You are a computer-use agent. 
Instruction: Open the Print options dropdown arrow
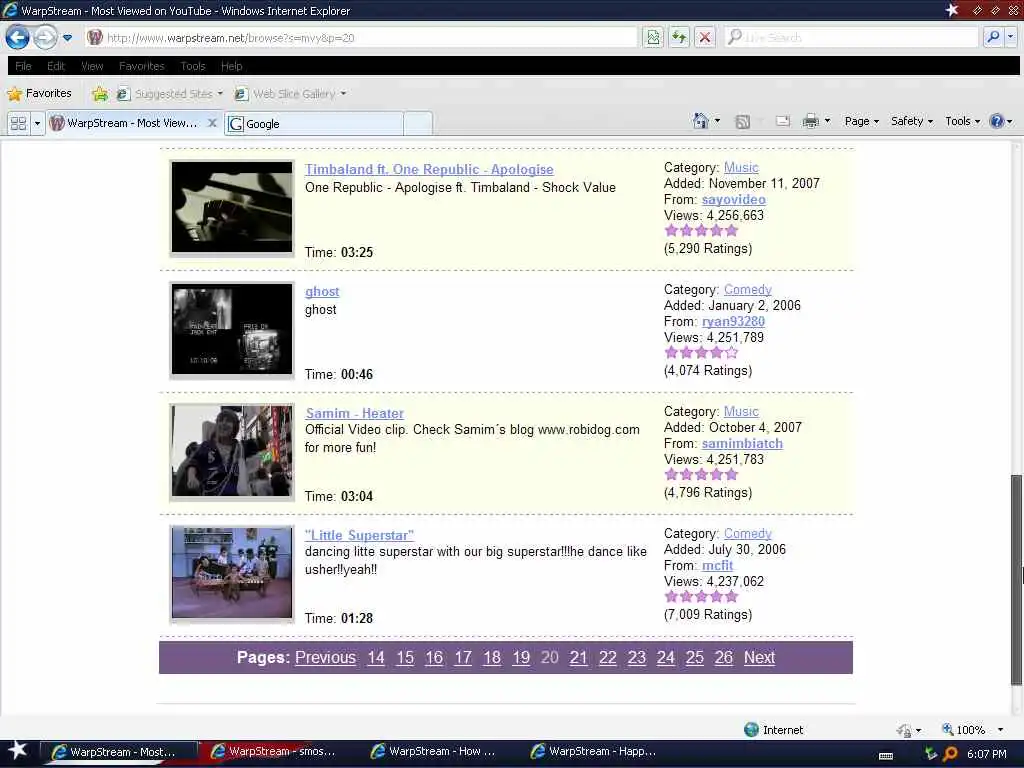click(827, 121)
